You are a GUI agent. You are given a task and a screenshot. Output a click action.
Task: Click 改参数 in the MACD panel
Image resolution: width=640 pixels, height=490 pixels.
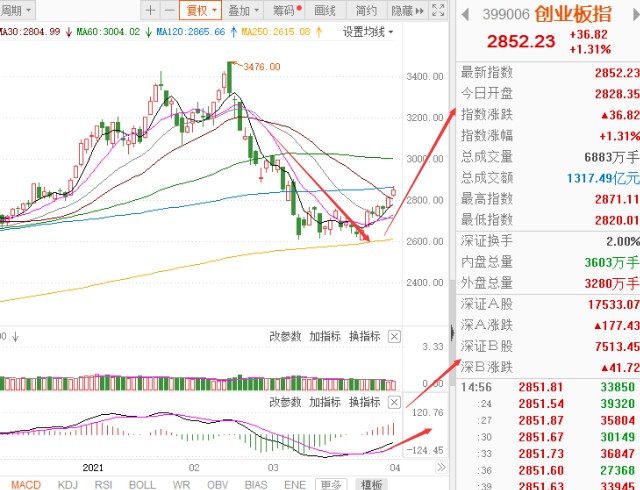[285, 402]
